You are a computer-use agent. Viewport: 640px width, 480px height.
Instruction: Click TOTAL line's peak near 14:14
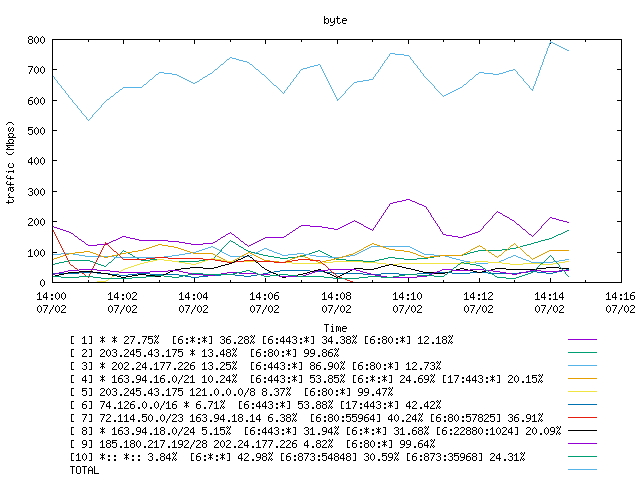click(551, 42)
